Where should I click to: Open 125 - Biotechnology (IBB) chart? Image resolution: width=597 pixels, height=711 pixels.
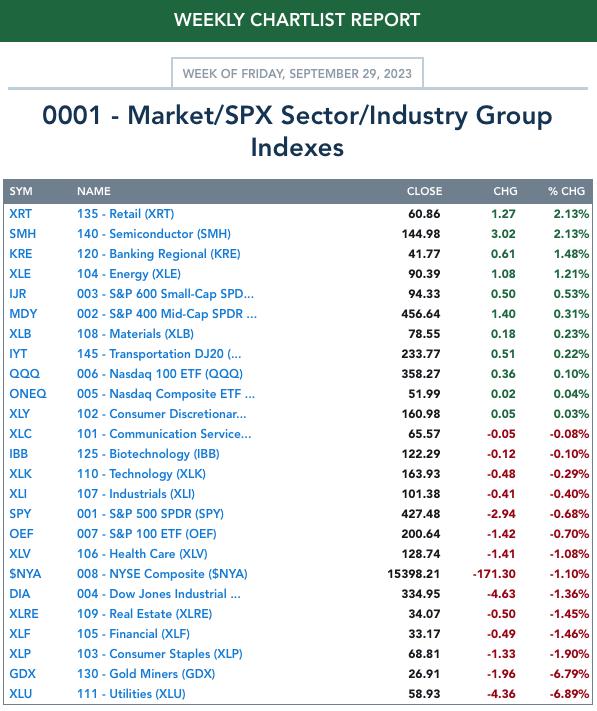coord(148,454)
